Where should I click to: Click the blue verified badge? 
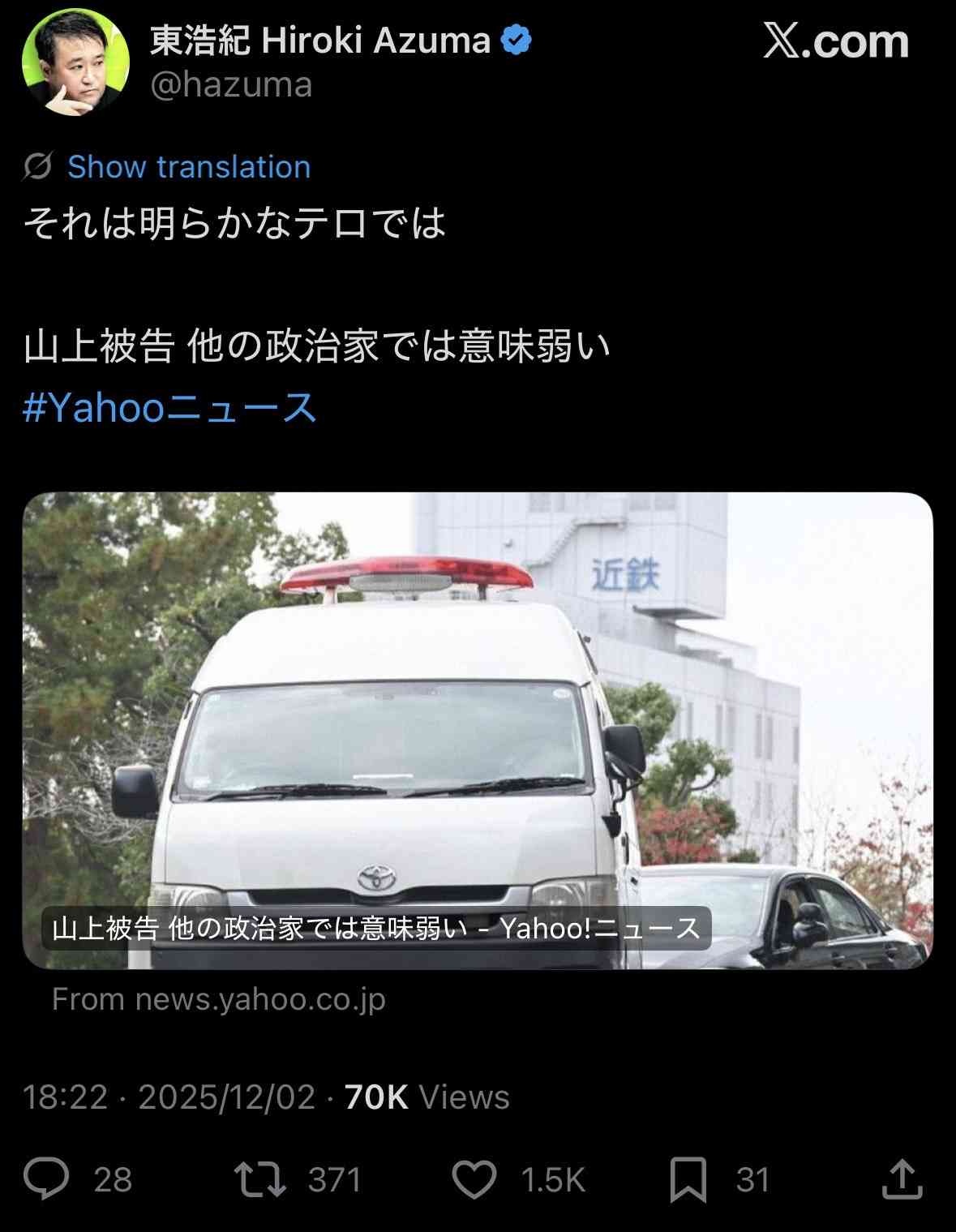coord(517,40)
